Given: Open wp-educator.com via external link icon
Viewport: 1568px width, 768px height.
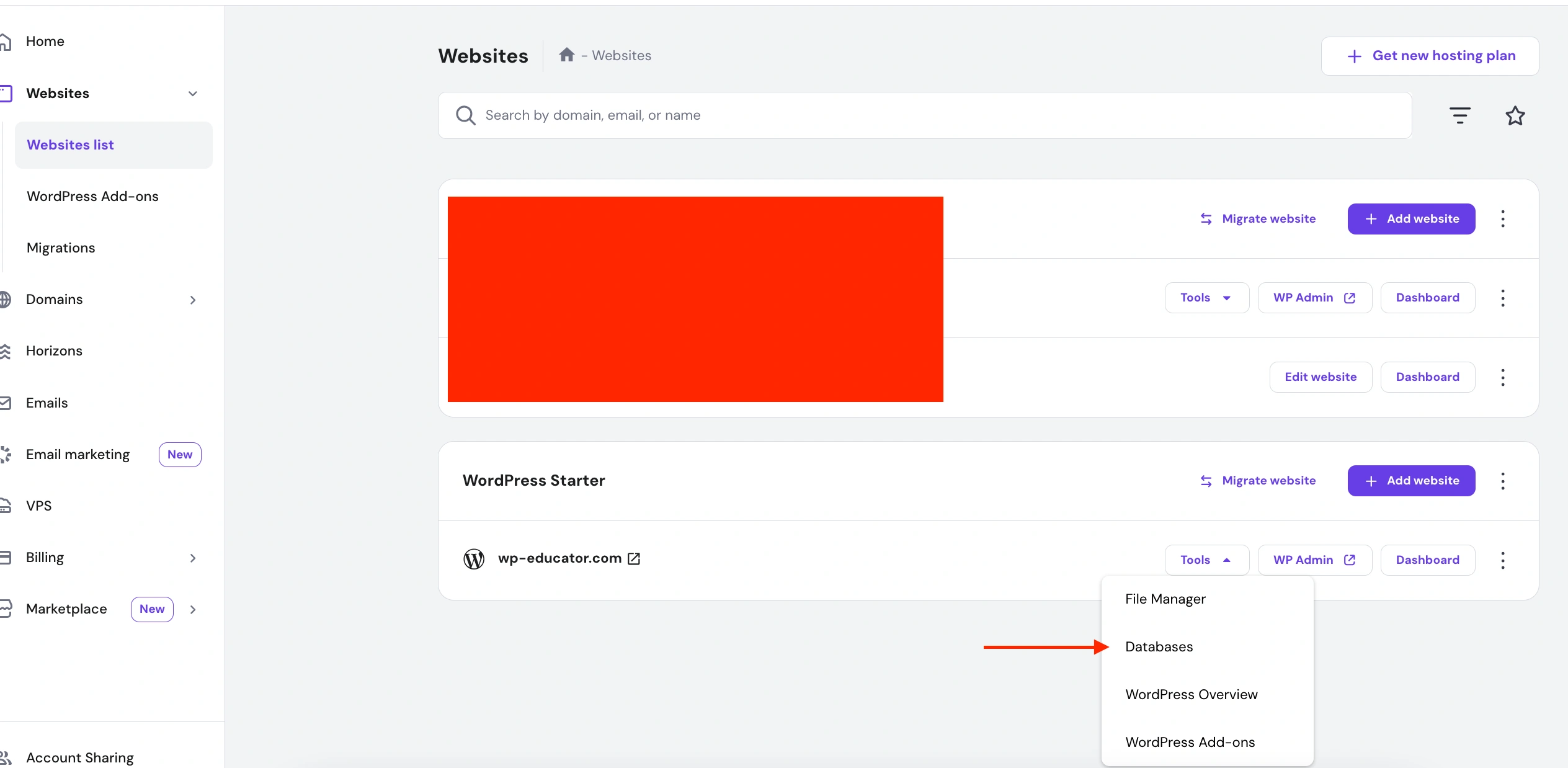Looking at the screenshot, I should pyautogui.click(x=634, y=558).
